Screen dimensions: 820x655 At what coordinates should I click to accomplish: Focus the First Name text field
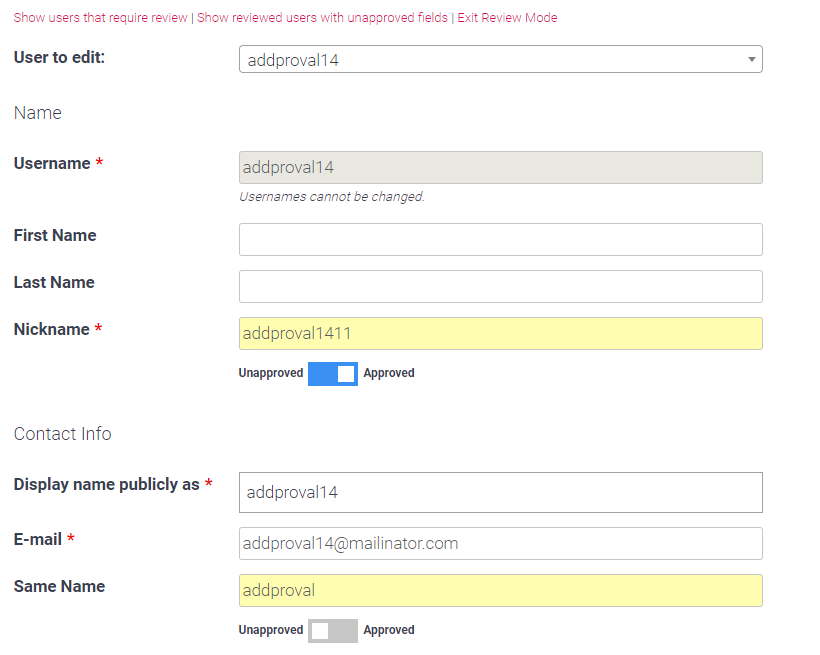click(500, 240)
